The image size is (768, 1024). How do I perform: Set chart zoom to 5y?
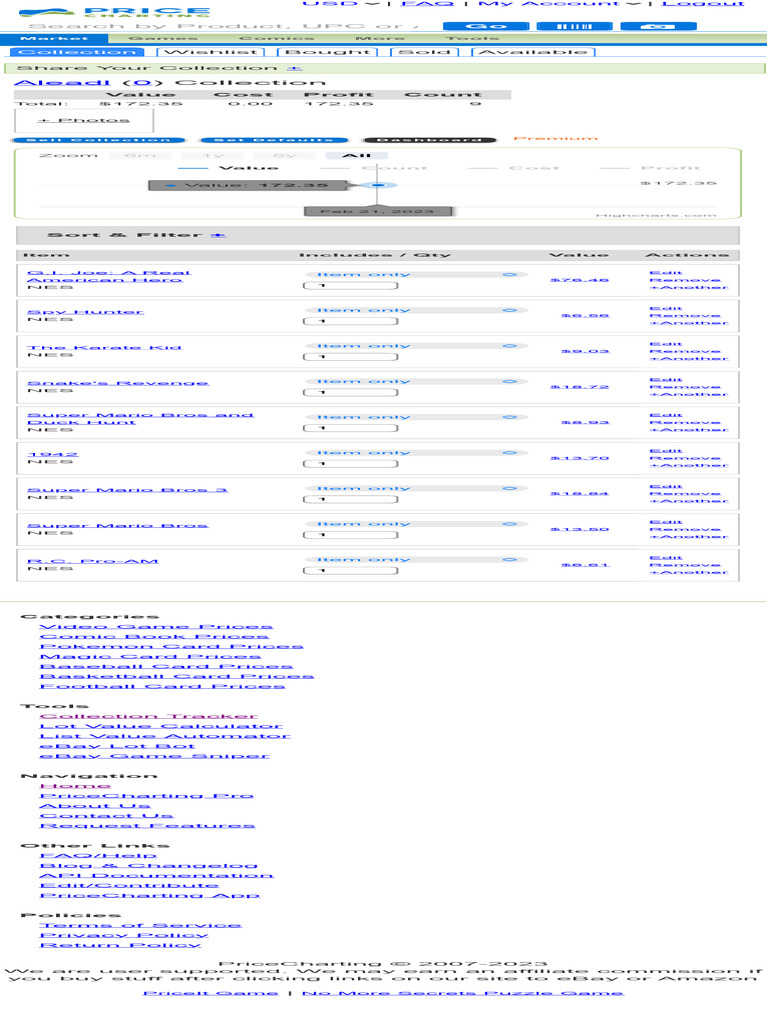285,155
